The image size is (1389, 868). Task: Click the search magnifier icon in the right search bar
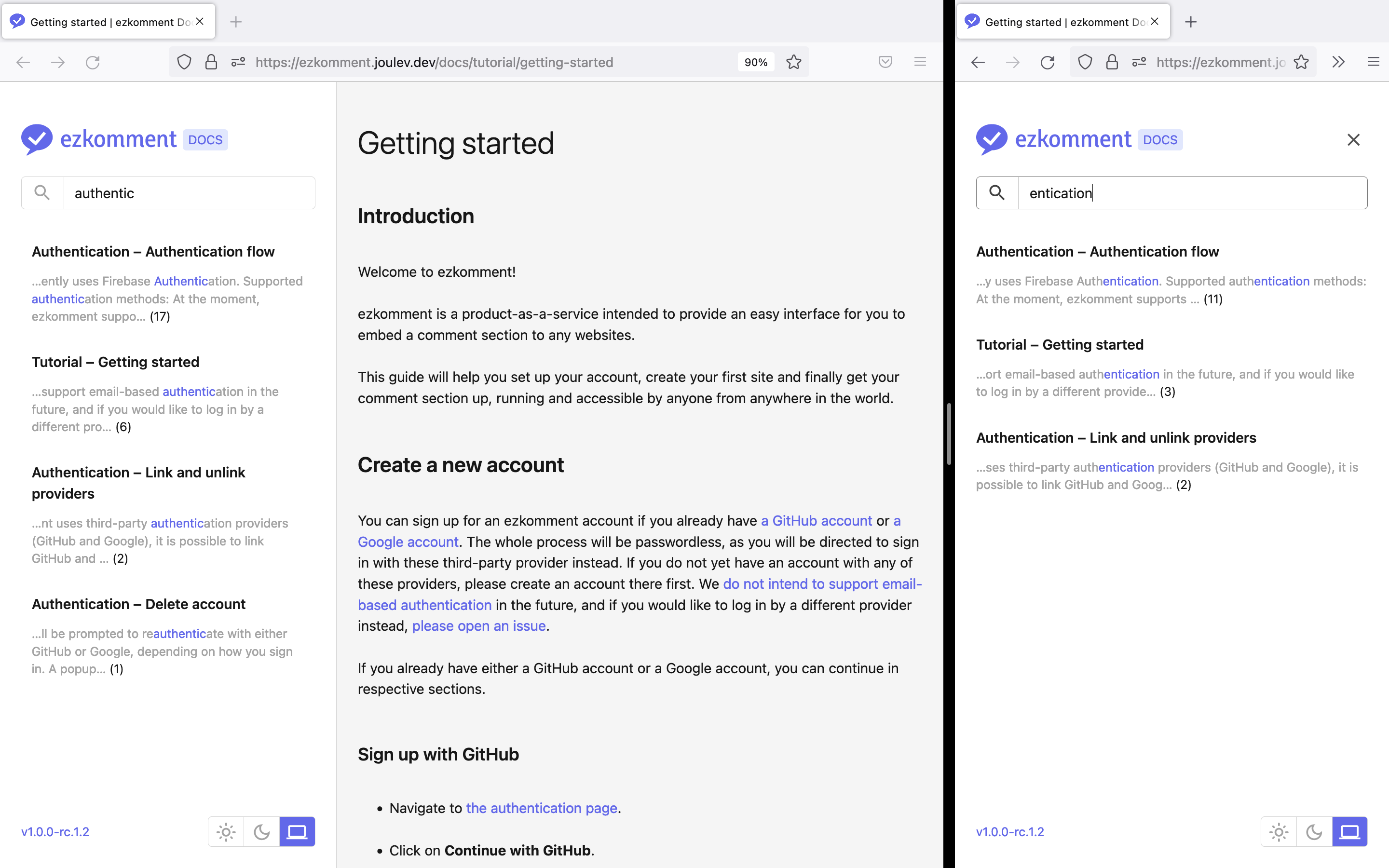[x=996, y=192]
